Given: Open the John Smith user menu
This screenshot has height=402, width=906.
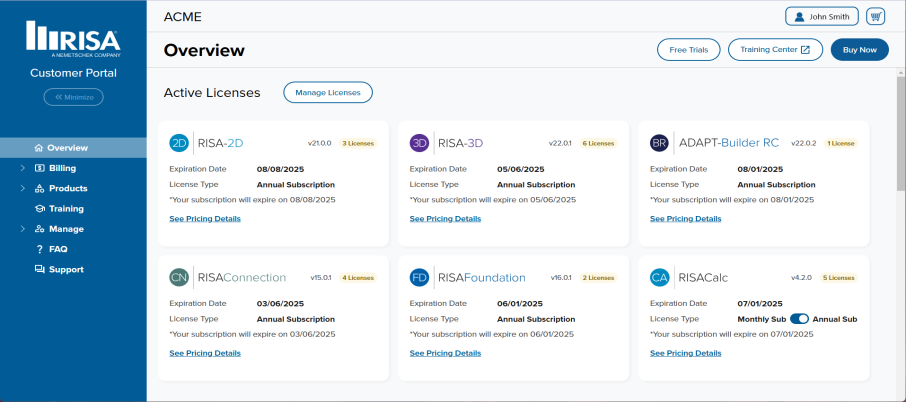Looking at the screenshot, I should (x=822, y=16).
